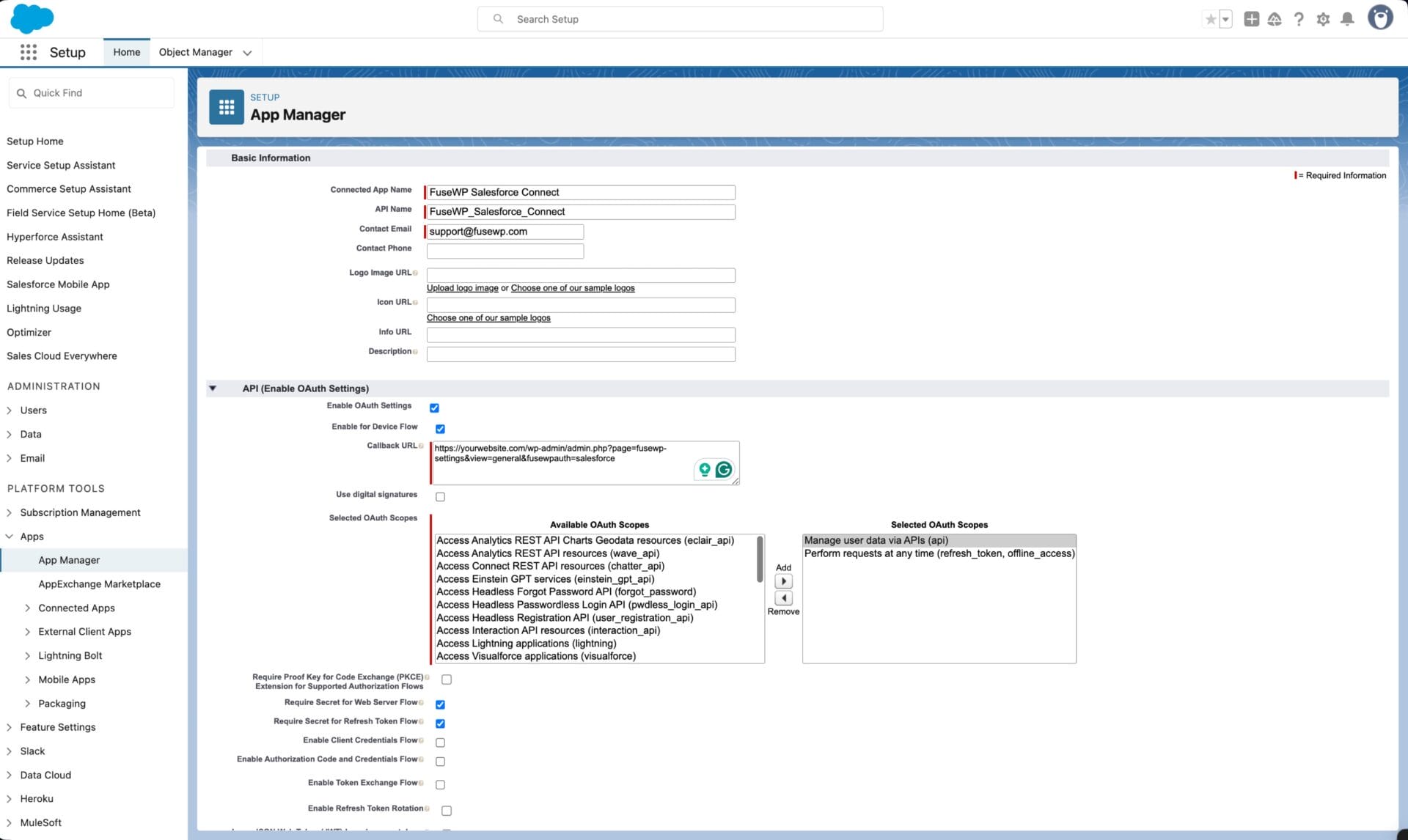The image size is (1408, 840).
Task: Enable Client Credentials Flow checkbox
Action: click(440, 743)
